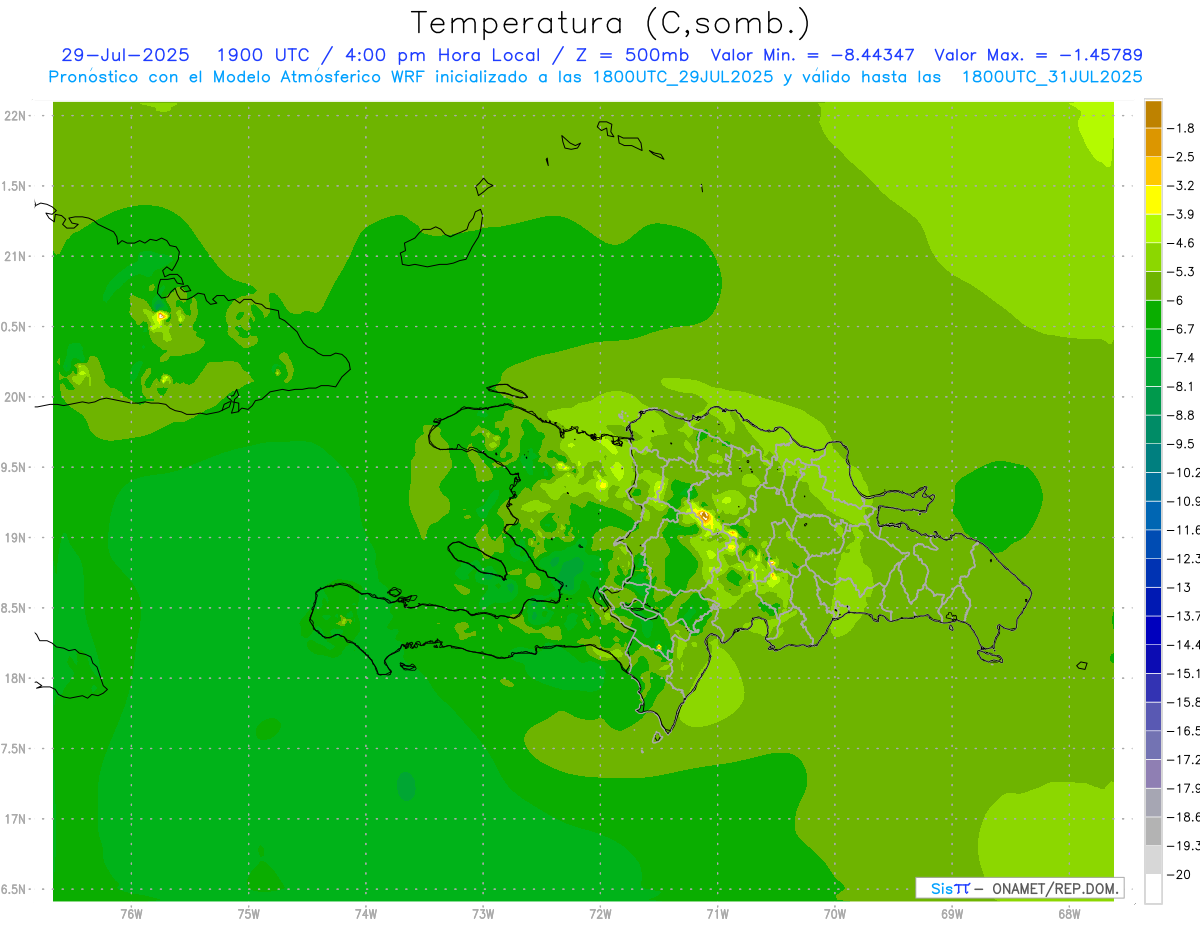Click the '70W' longitude label
1200x927 pixels.
tap(835, 914)
